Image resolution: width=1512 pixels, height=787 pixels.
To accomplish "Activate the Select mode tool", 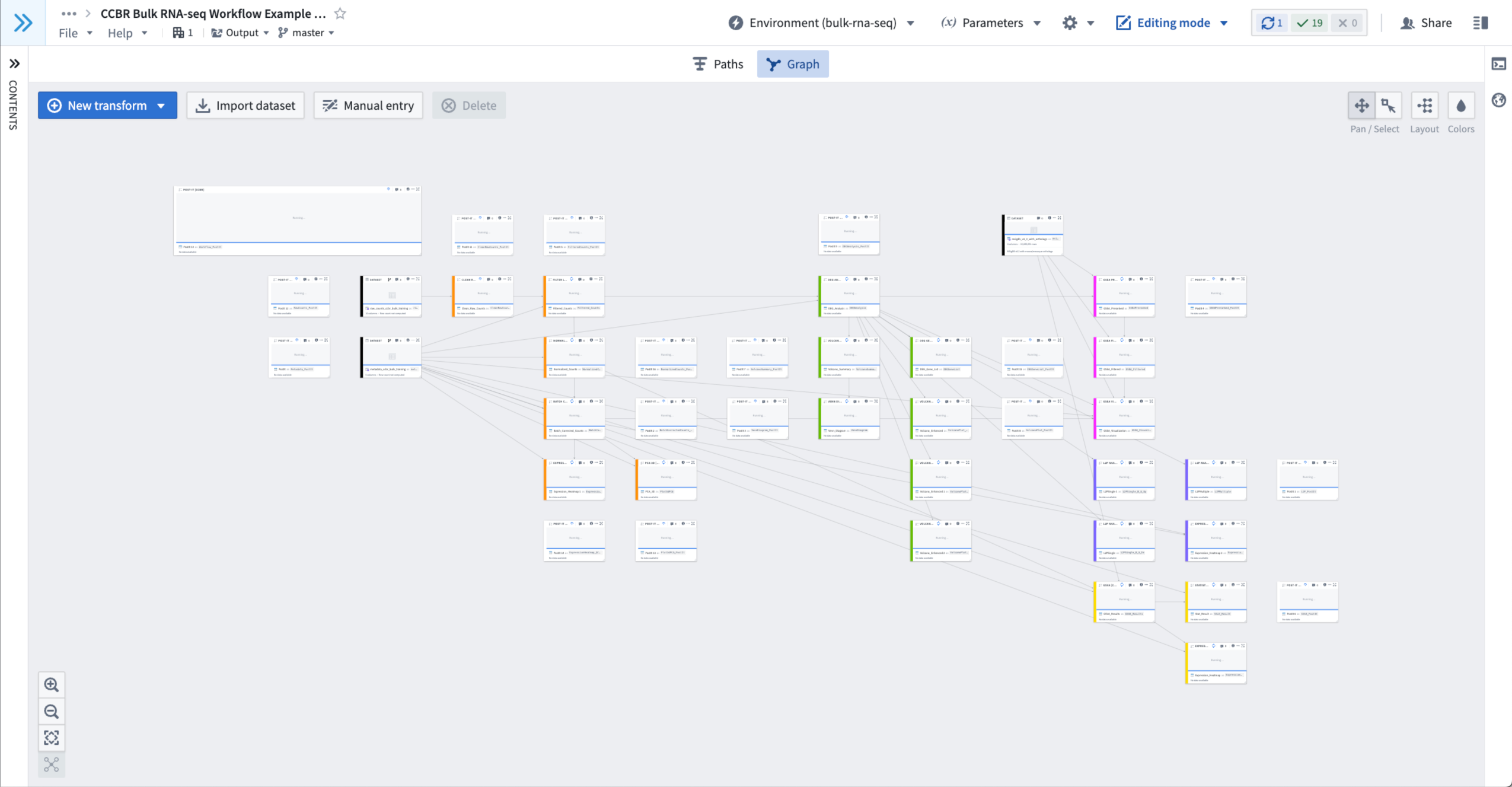I will pos(1388,106).
